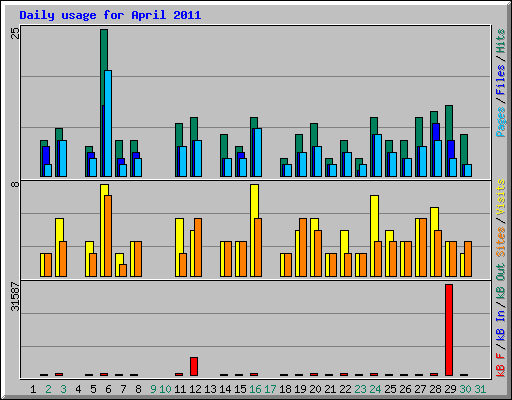
Task: Select day label 14 on the axis
Action: (225, 389)
